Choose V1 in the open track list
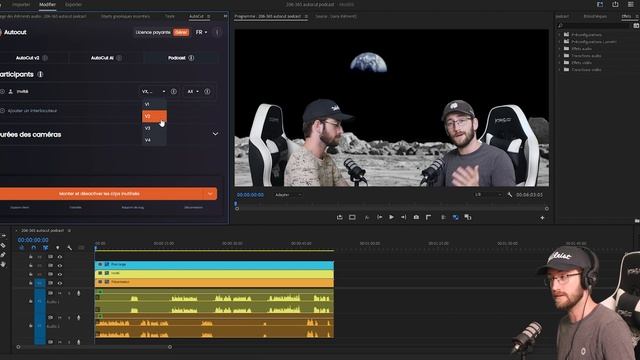 [154, 104]
